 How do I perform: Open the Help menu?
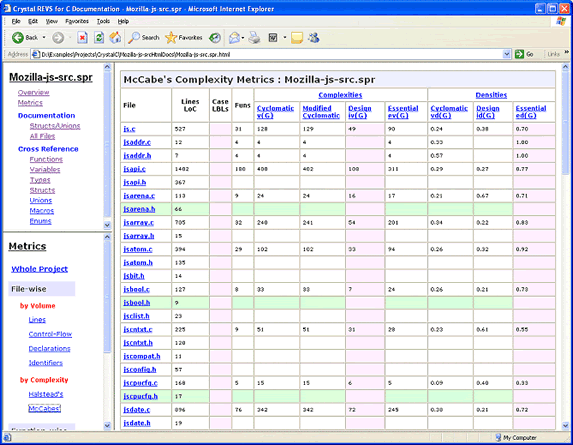123,21
